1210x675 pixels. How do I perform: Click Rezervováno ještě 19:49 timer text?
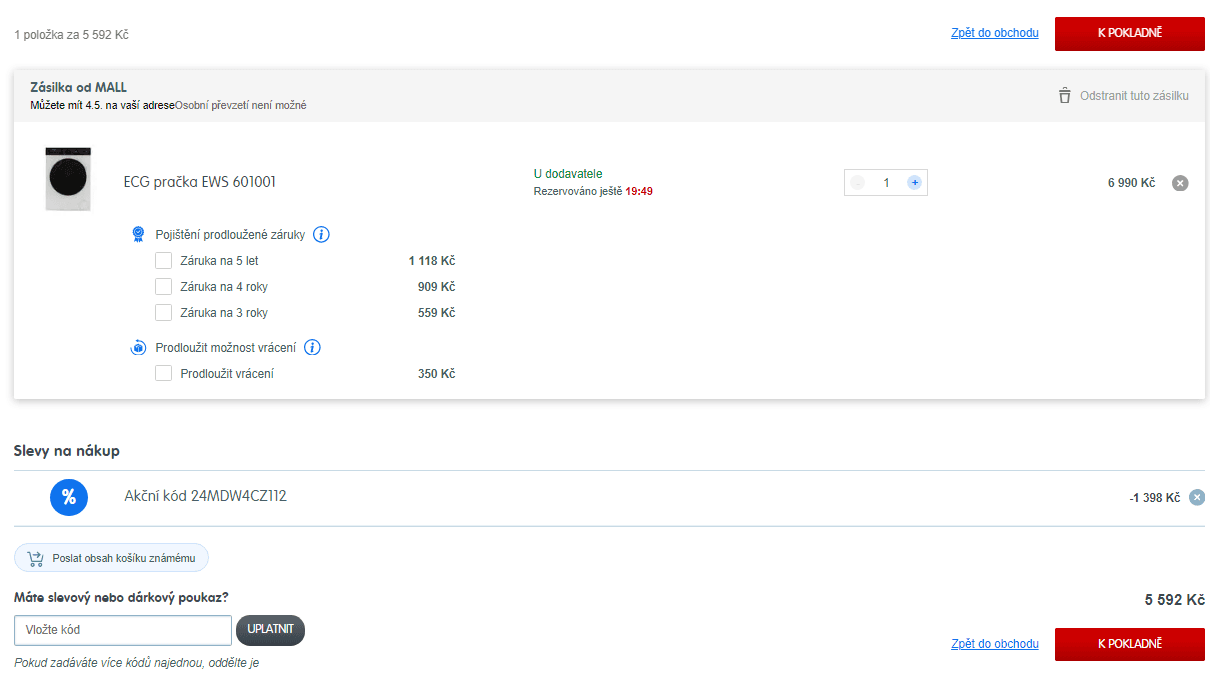pyautogui.click(x=593, y=191)
